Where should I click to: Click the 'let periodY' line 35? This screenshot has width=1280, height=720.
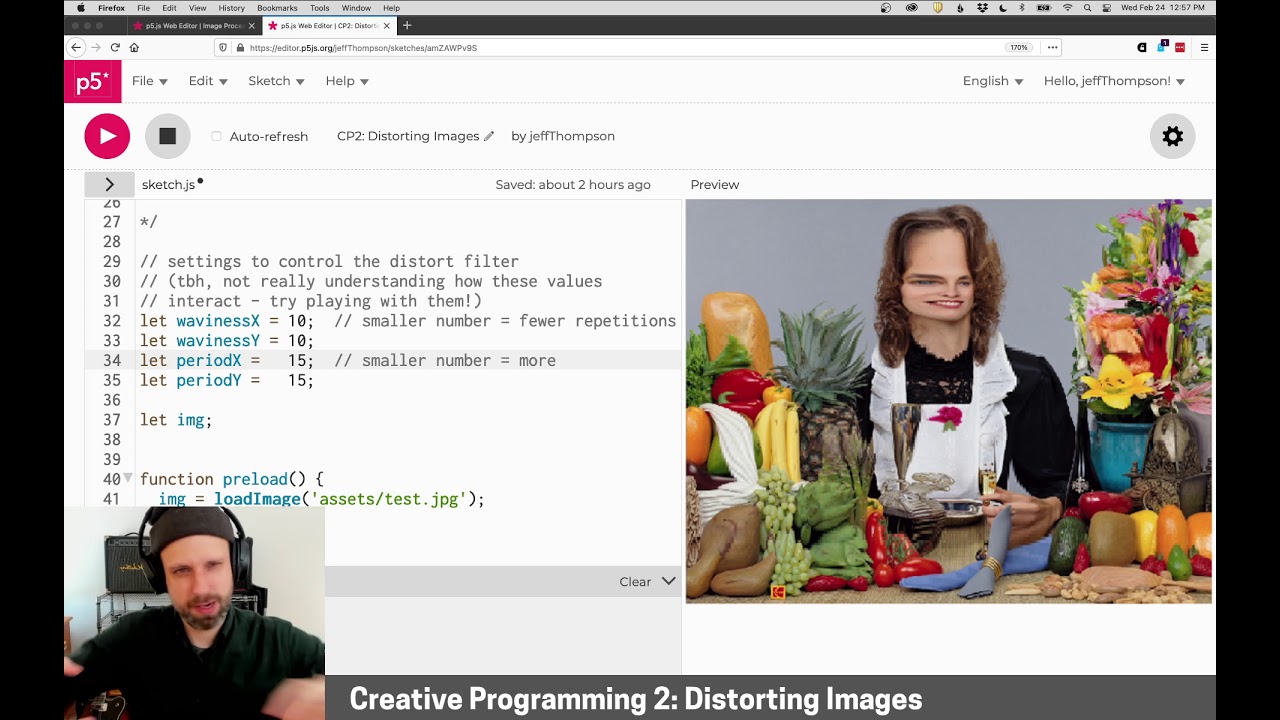point(227,380)
